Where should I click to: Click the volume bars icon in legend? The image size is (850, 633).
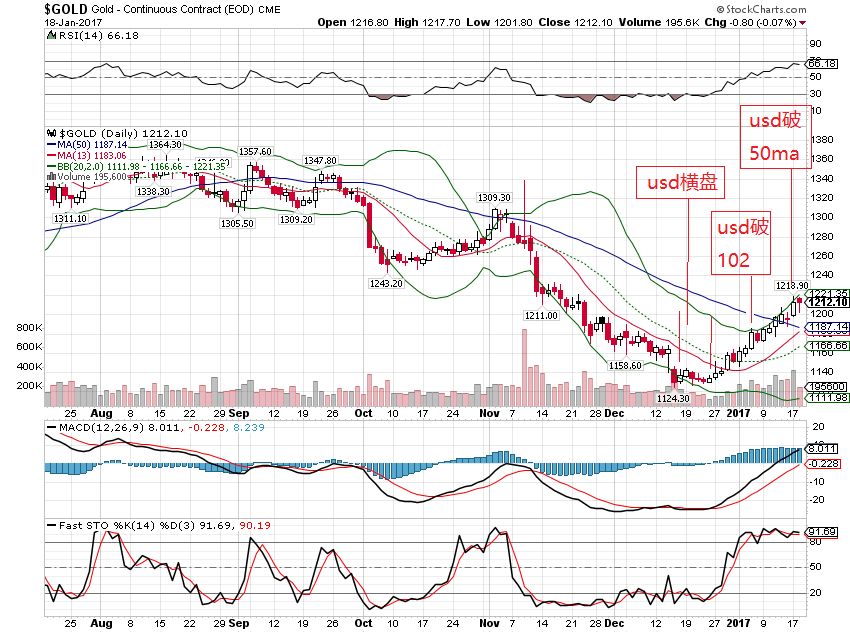pyautogui.click(x=52, y=176)
